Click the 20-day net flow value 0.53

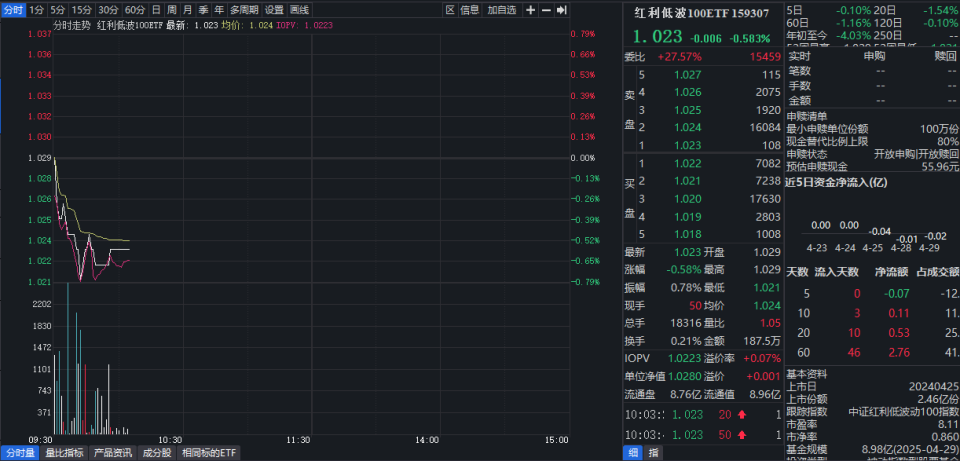(x=897, y=333)
